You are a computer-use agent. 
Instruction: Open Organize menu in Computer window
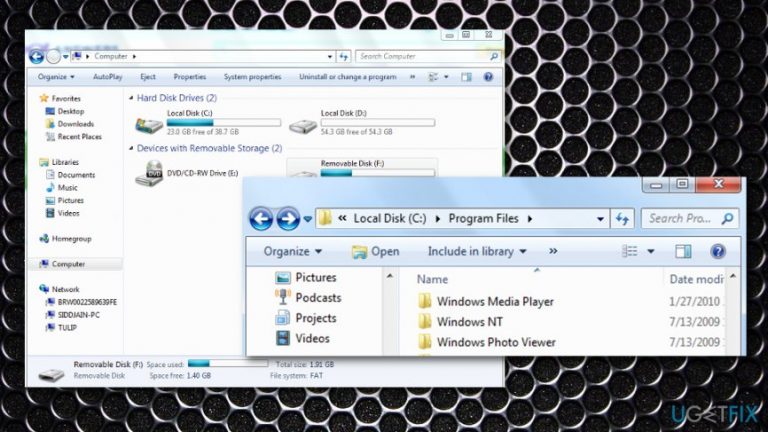56,77
